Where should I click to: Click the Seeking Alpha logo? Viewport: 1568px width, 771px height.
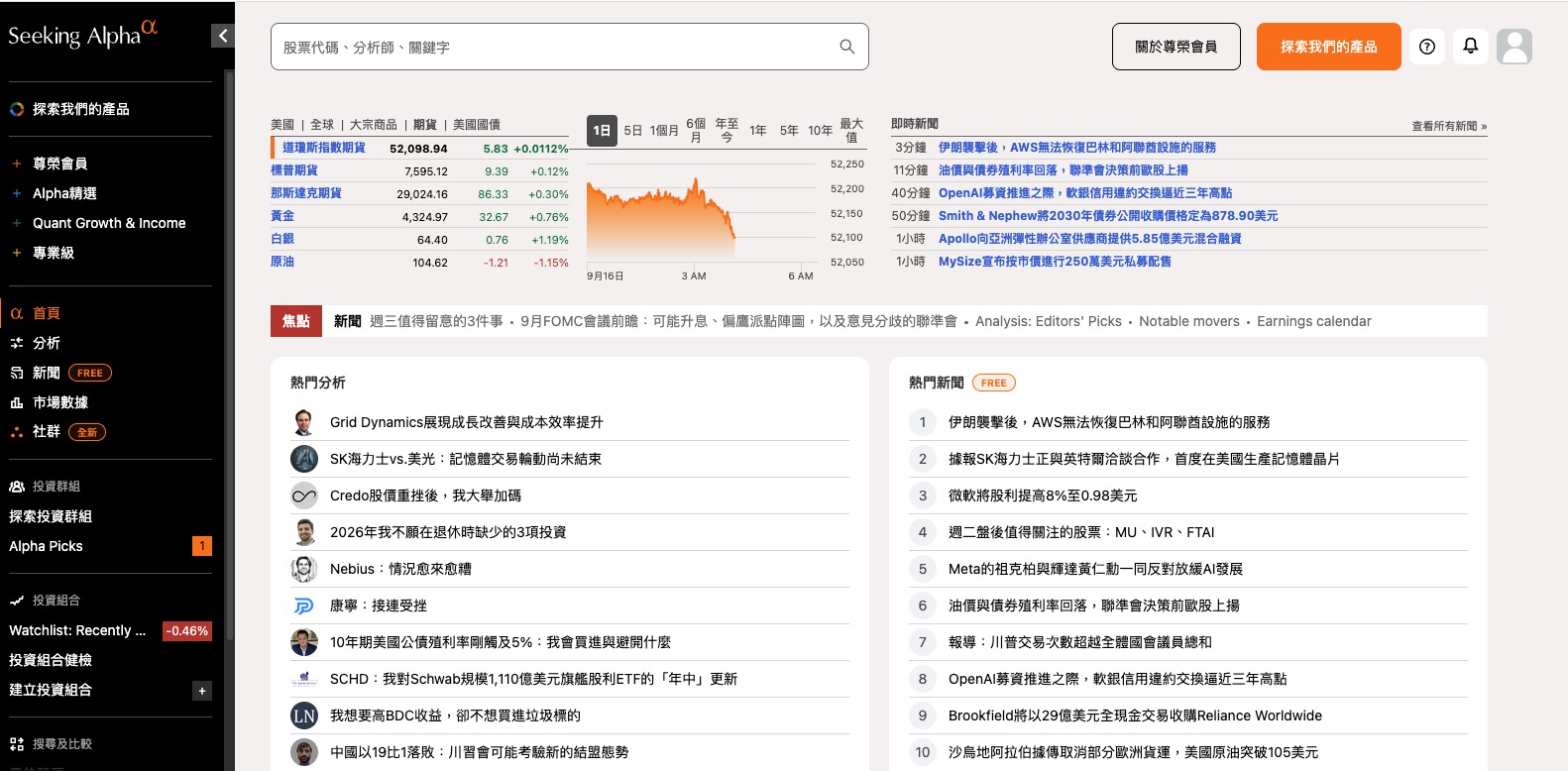[x=83, y=35]
